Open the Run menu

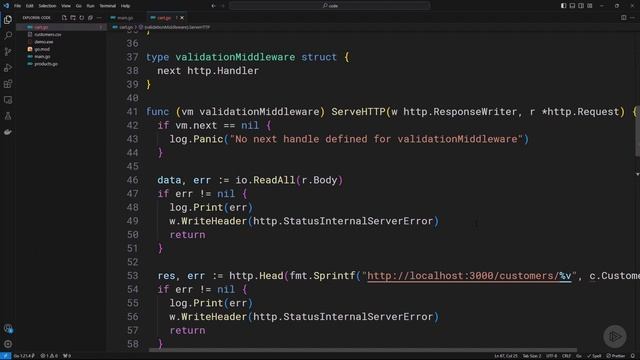pos(91,6)
